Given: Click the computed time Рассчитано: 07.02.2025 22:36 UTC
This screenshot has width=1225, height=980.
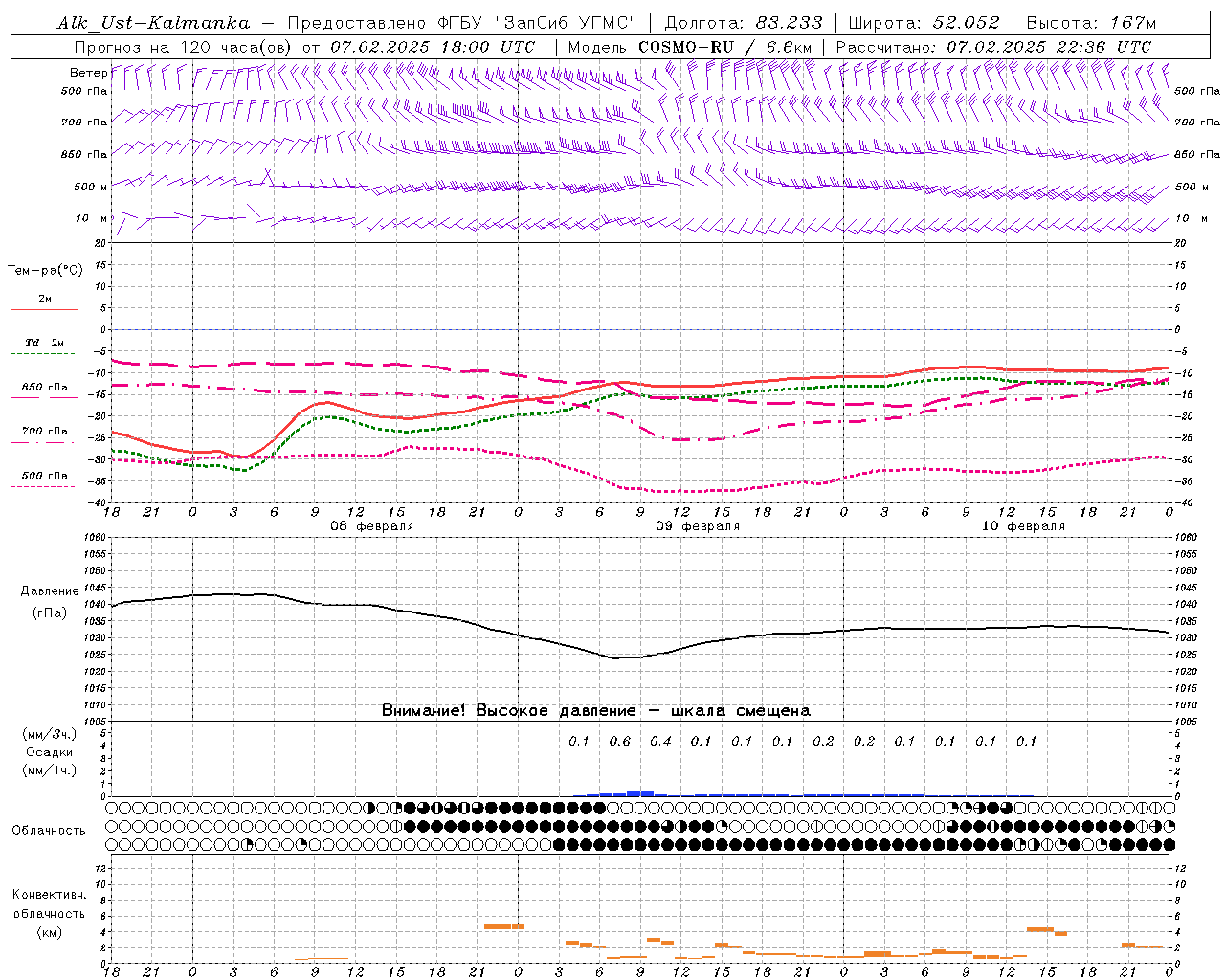Looking at the screenshot, I should [993, 47].
